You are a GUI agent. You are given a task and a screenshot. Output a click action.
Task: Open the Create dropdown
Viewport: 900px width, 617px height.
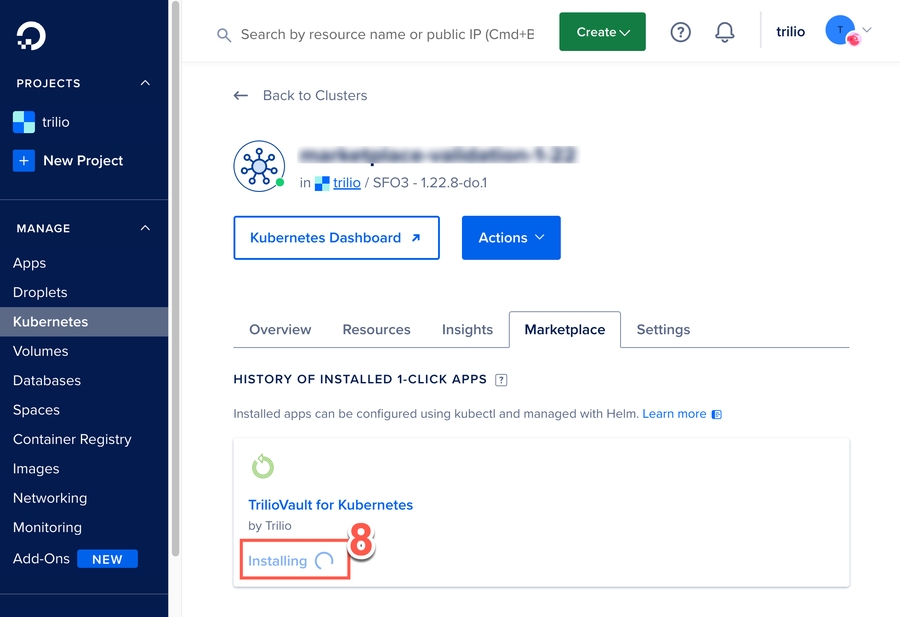(x=602, y=32)
